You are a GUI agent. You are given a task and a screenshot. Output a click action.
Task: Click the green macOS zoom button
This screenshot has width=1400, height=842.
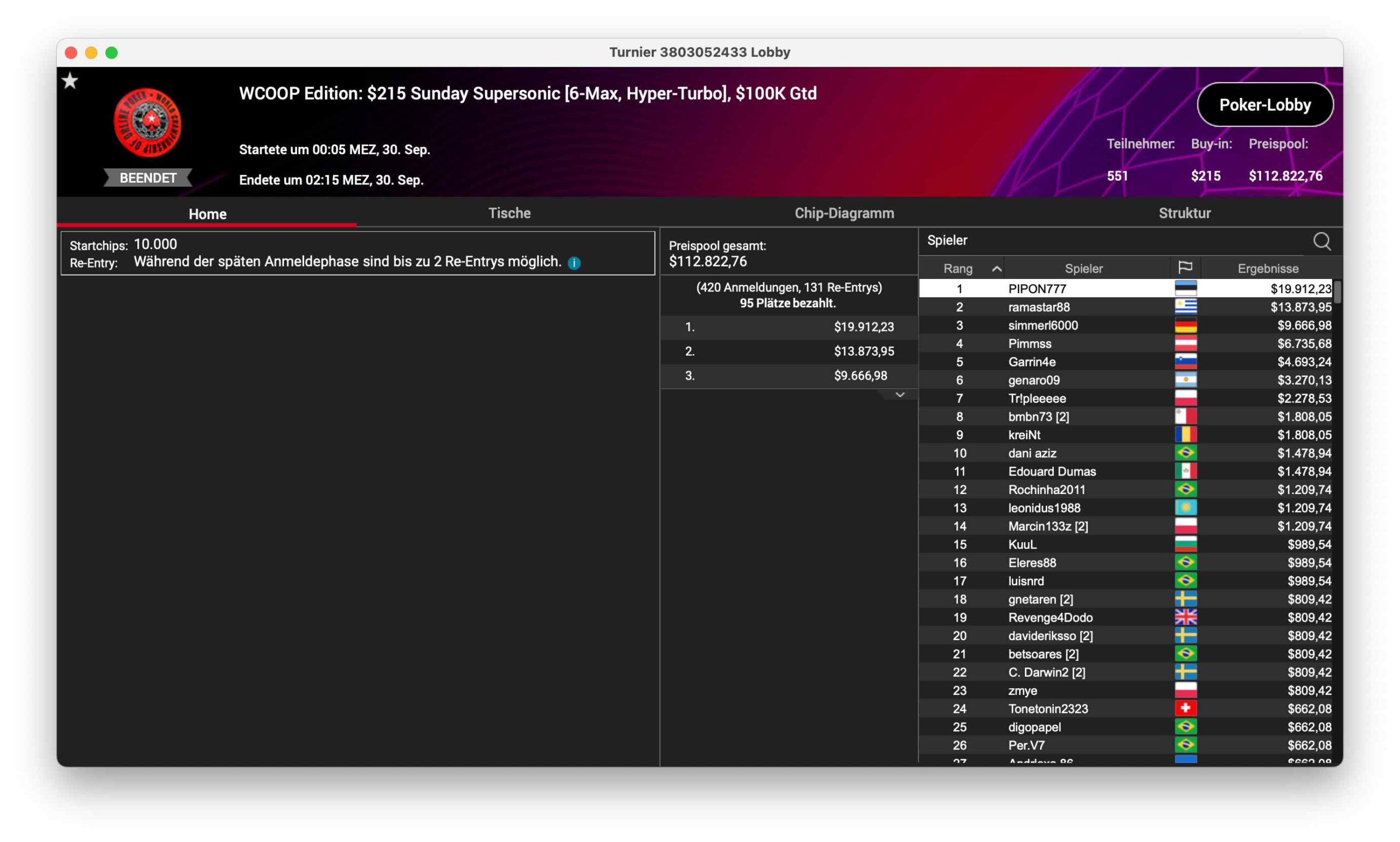click(x=112, y=53)
